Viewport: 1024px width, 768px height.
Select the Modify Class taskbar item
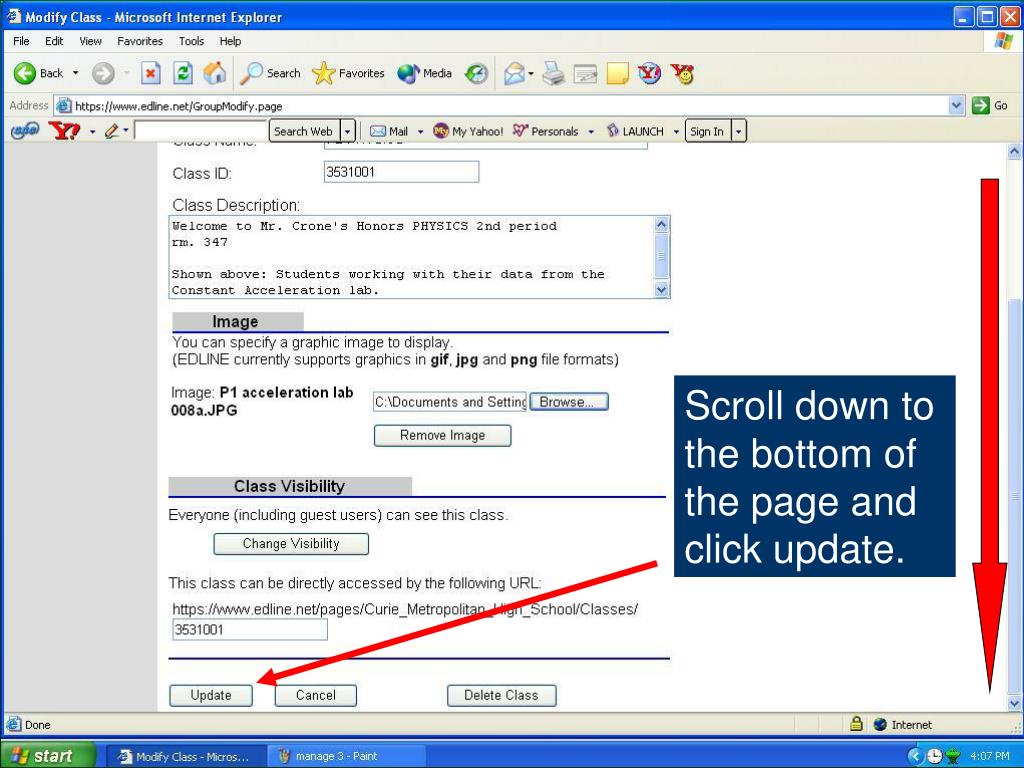pos(185,756)
